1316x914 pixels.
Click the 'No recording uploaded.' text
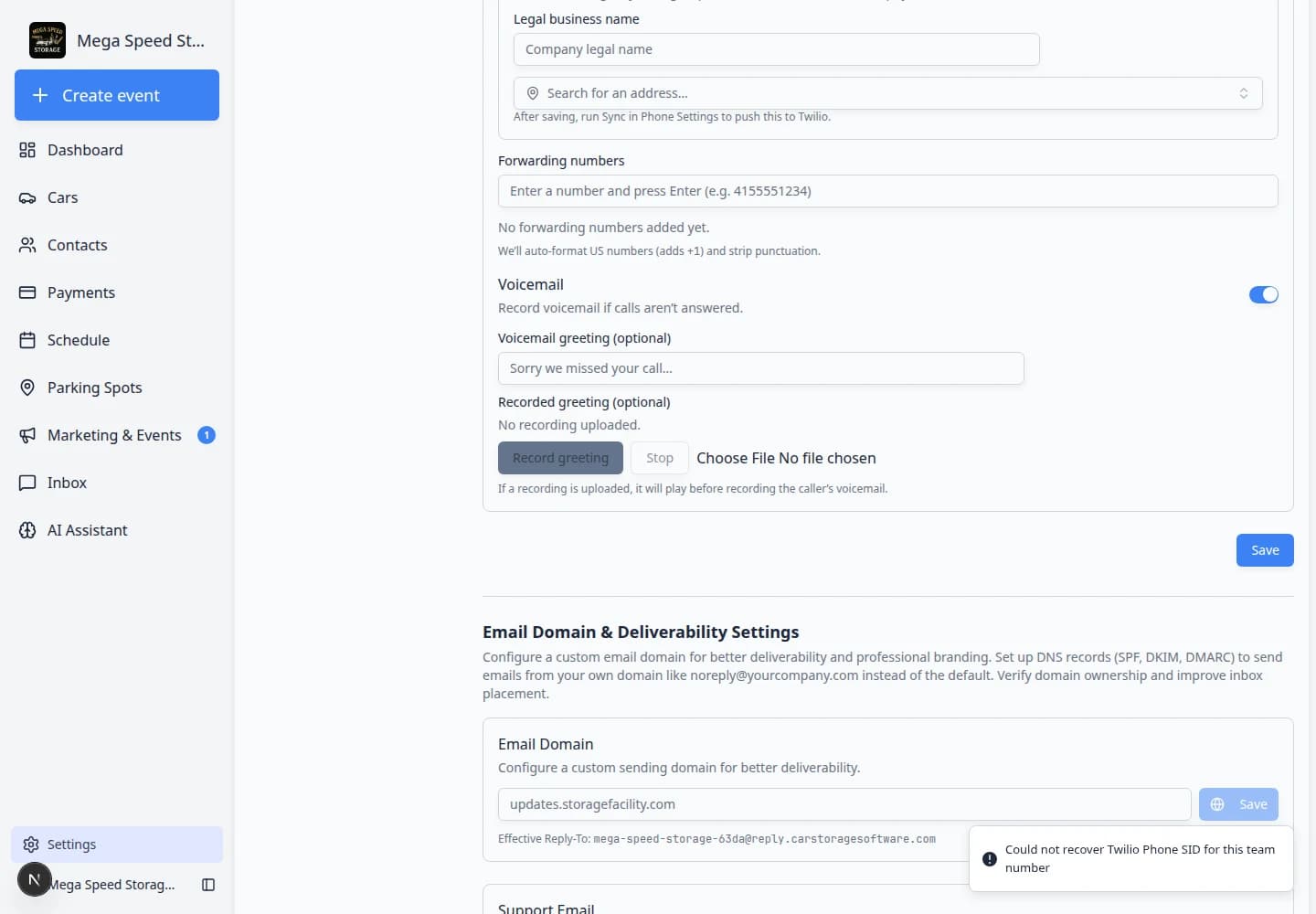coord(569,425)
